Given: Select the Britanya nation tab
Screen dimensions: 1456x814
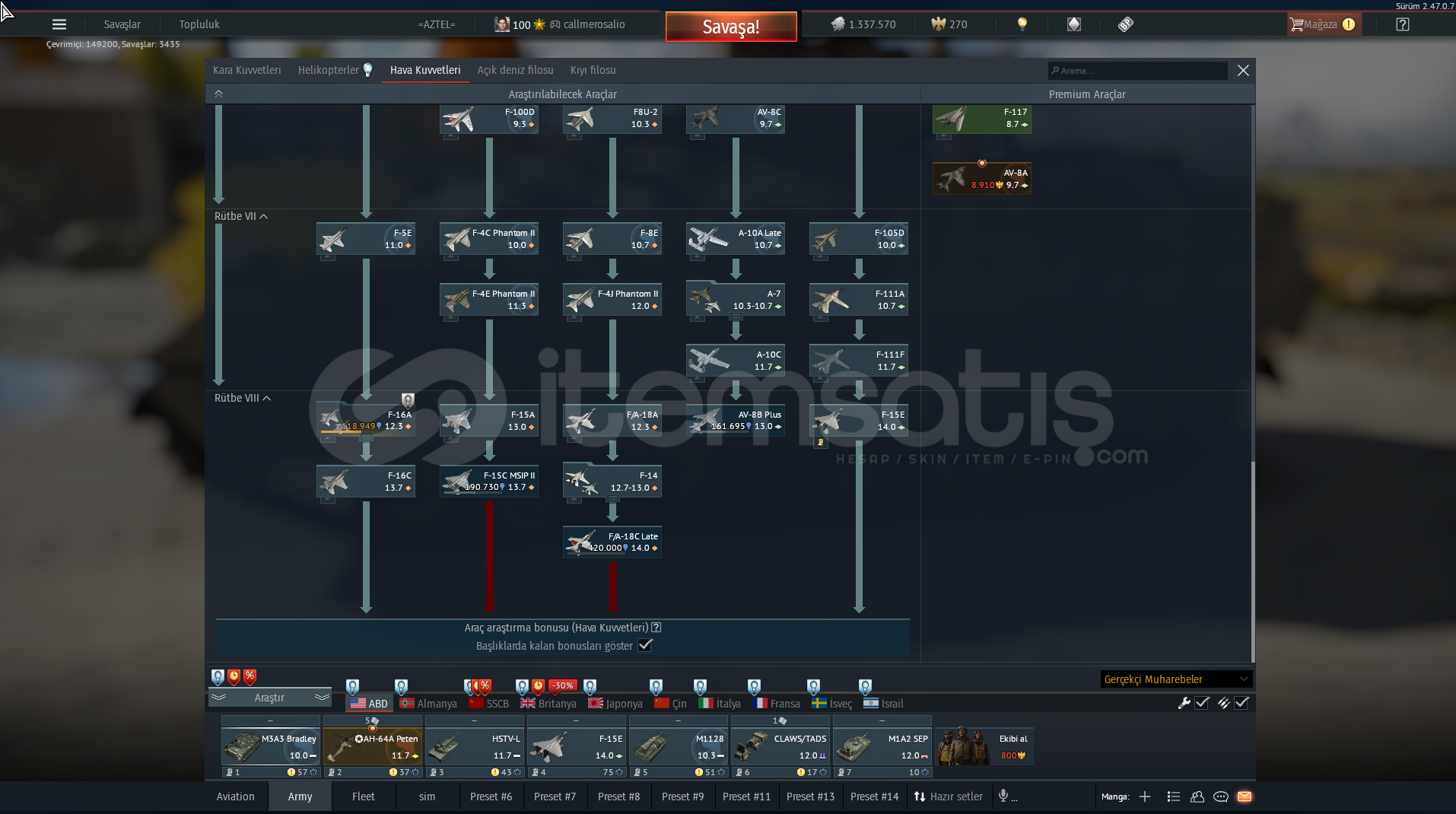Looking at the screenshot, I should [x=548, y=704].
